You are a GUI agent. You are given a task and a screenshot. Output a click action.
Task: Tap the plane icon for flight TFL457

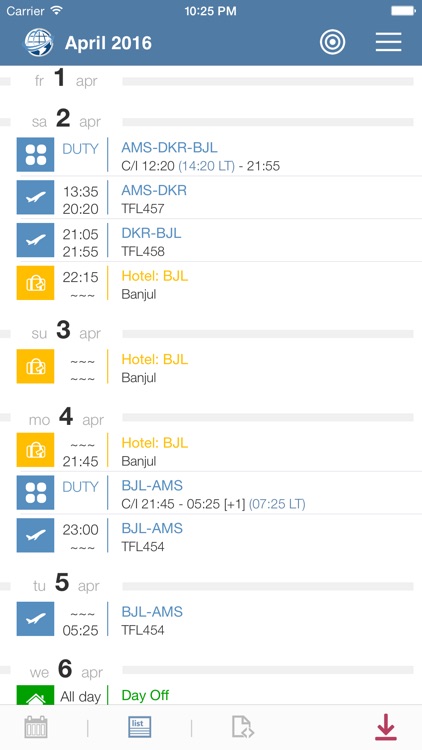[x=35, y=197]
